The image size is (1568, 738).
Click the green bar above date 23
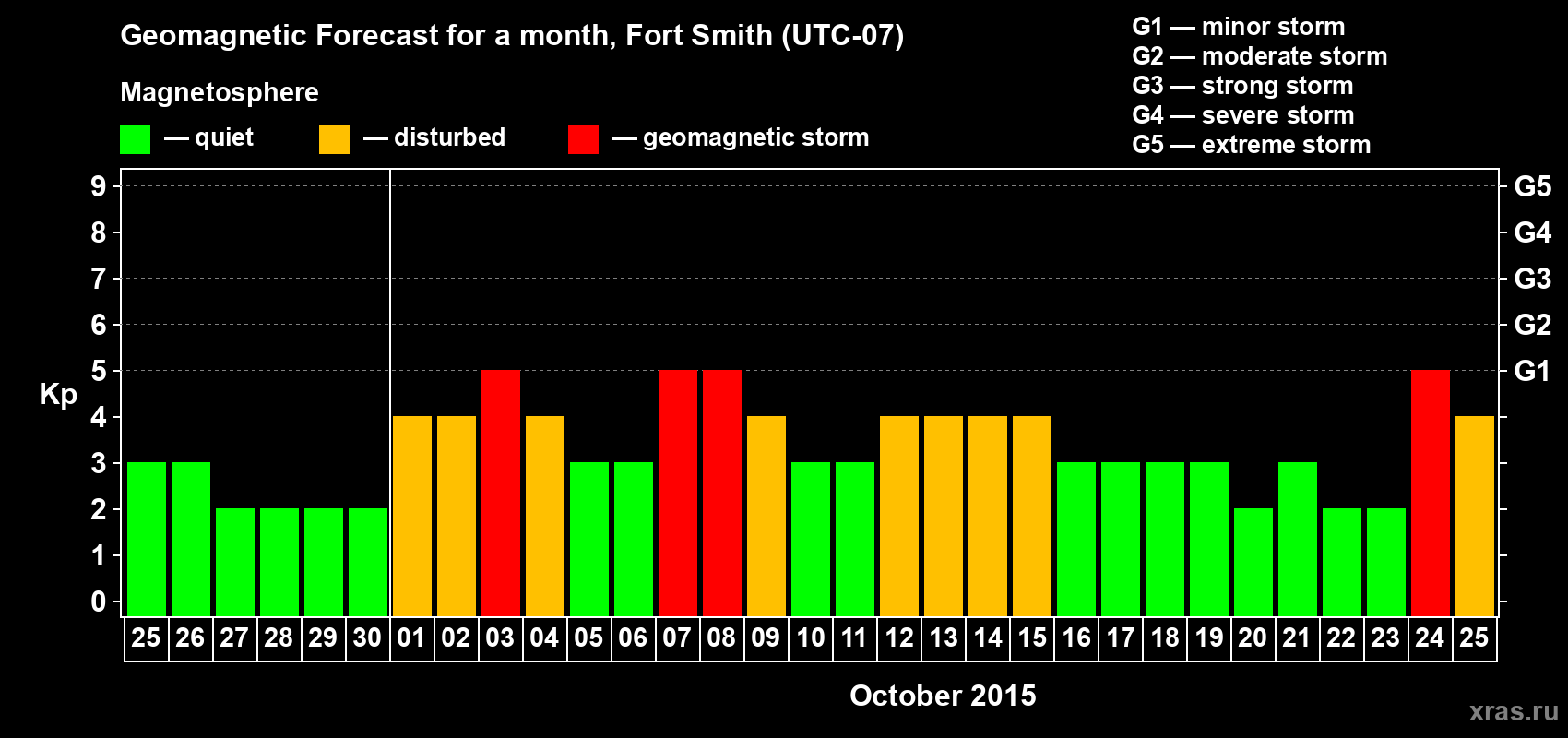pos(1385,563)
